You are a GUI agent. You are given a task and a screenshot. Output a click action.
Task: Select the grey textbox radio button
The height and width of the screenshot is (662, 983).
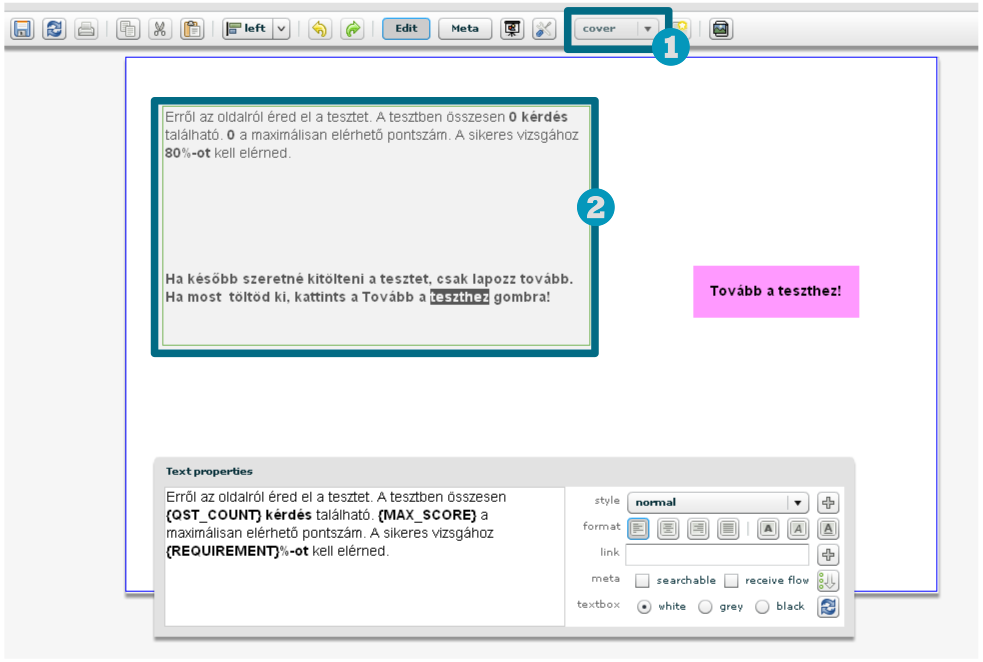[x=705, y=607]
